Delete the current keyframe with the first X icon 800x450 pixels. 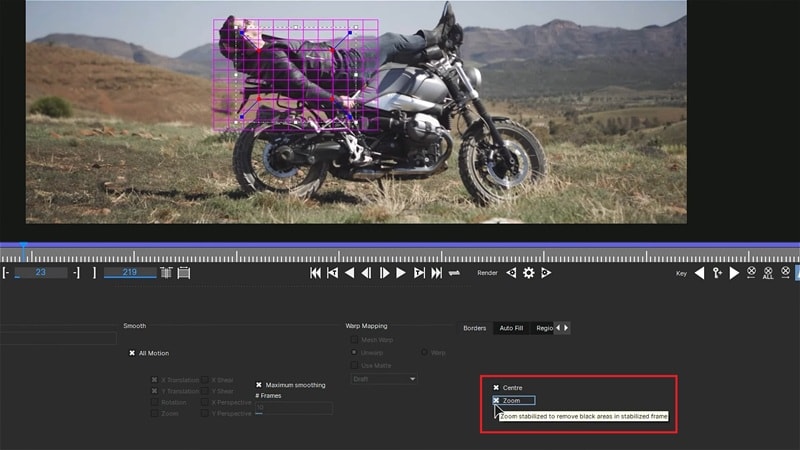pyautogui.click(x=752, y=272)
